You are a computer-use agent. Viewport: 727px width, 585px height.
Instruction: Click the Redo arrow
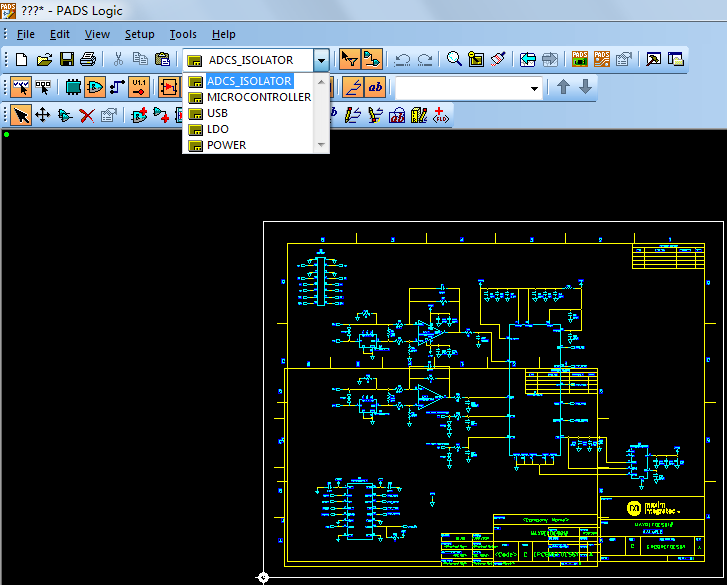click(x=425, y=59)
